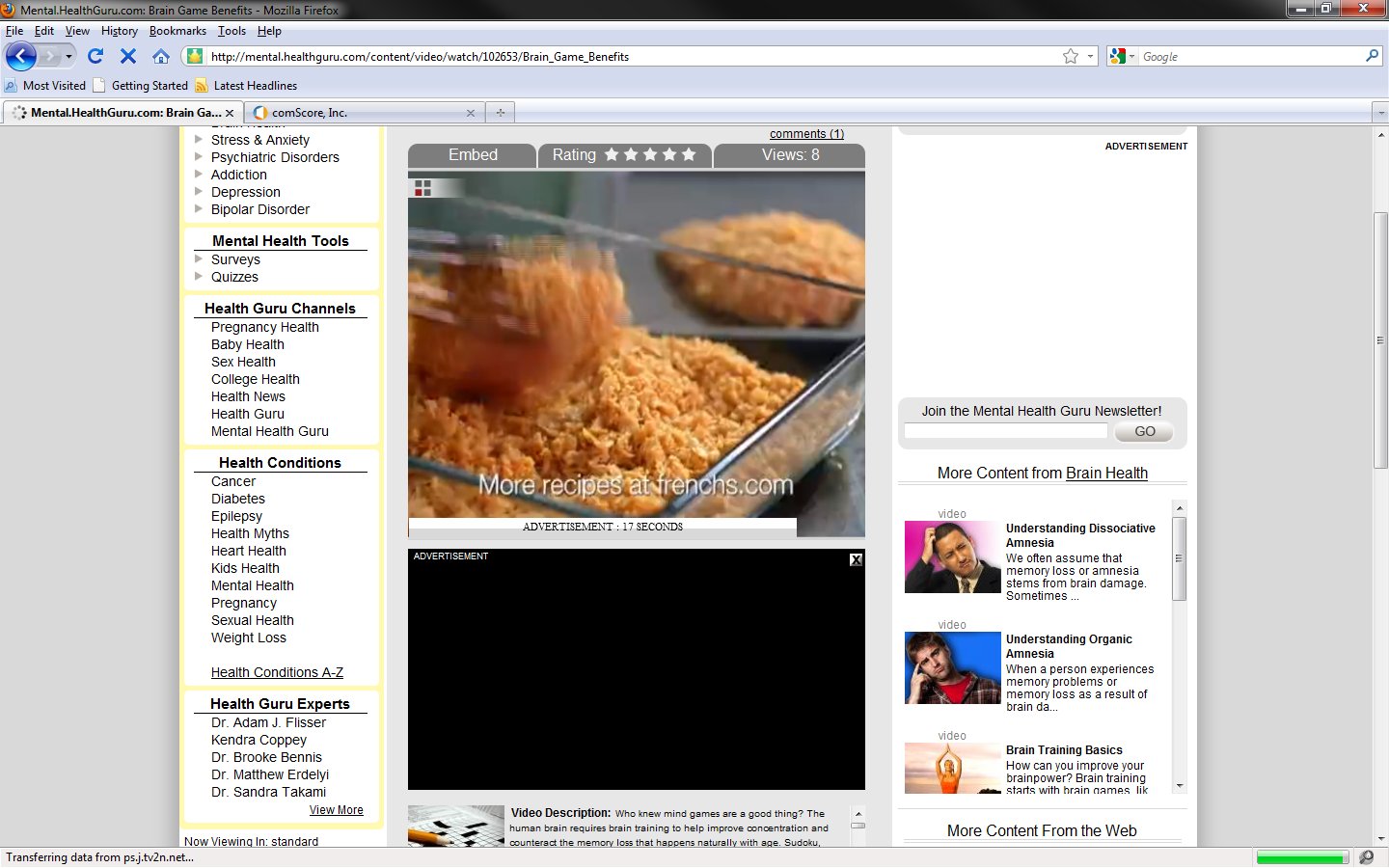Expand the Psychiatric Disorders category arrow
This screenshot has width=1389, height=868.
click(199, 156)
